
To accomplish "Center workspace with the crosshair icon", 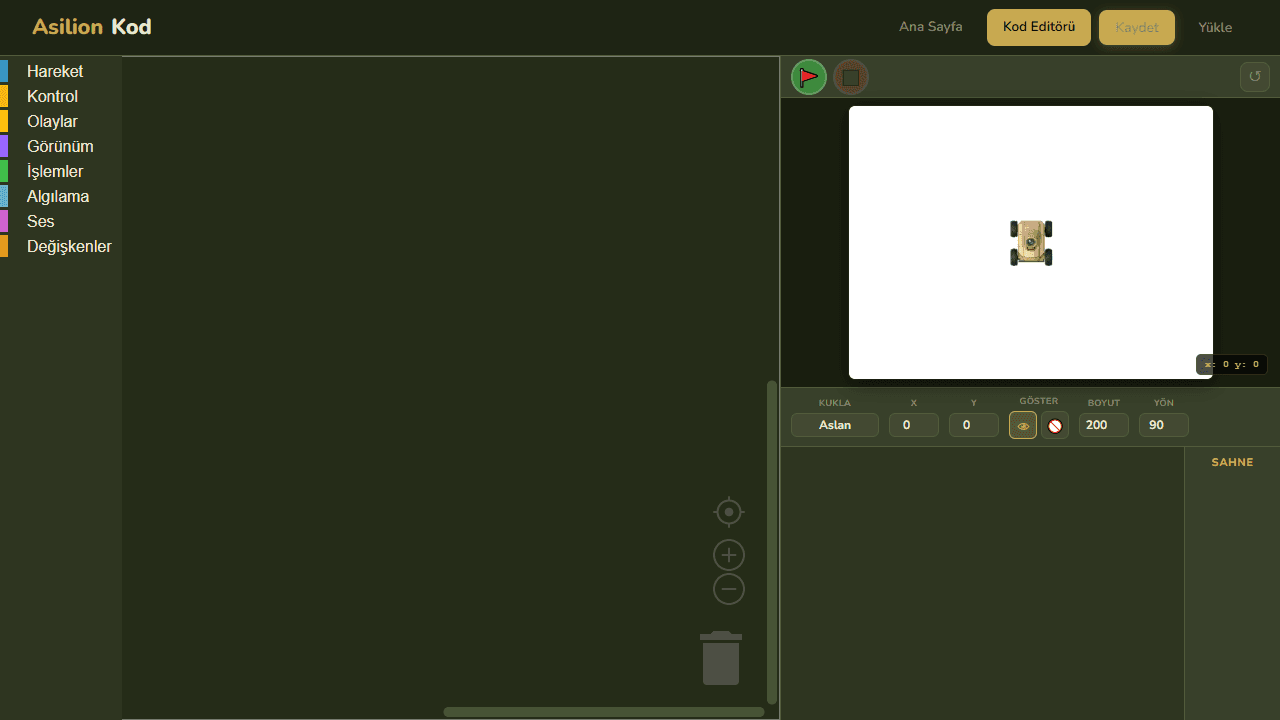I will click(x=729, y=512).
